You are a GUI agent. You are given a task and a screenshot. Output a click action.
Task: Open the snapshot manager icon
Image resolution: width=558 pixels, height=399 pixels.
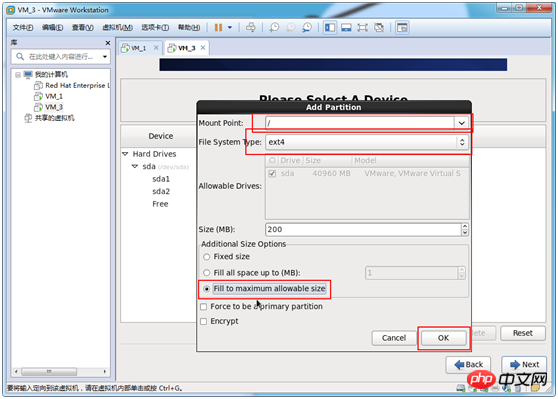coord(307,27)
